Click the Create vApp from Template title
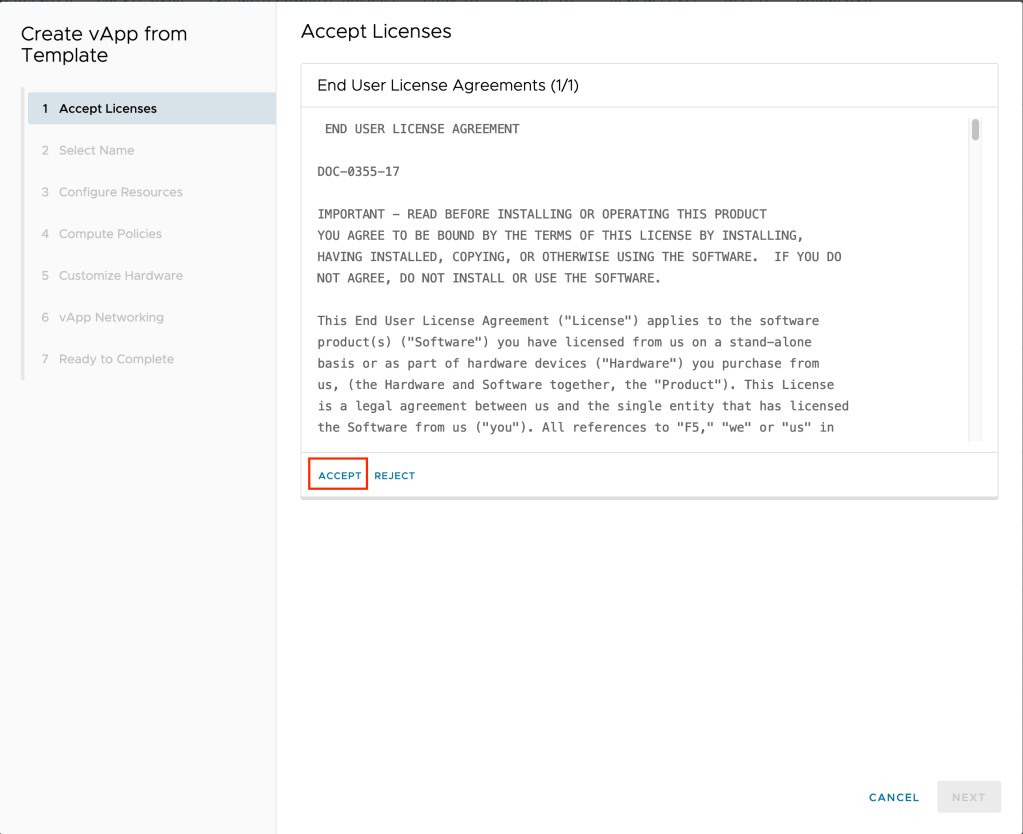Viewport: 1023px width, 834px height. pyautogui.click(x=104, y=45)
